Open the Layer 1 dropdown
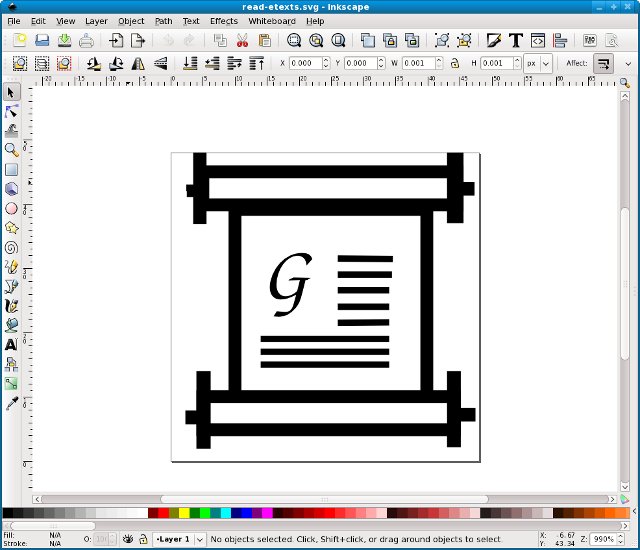This screenshot has height=550, width=640. click(x=200, y=539)
